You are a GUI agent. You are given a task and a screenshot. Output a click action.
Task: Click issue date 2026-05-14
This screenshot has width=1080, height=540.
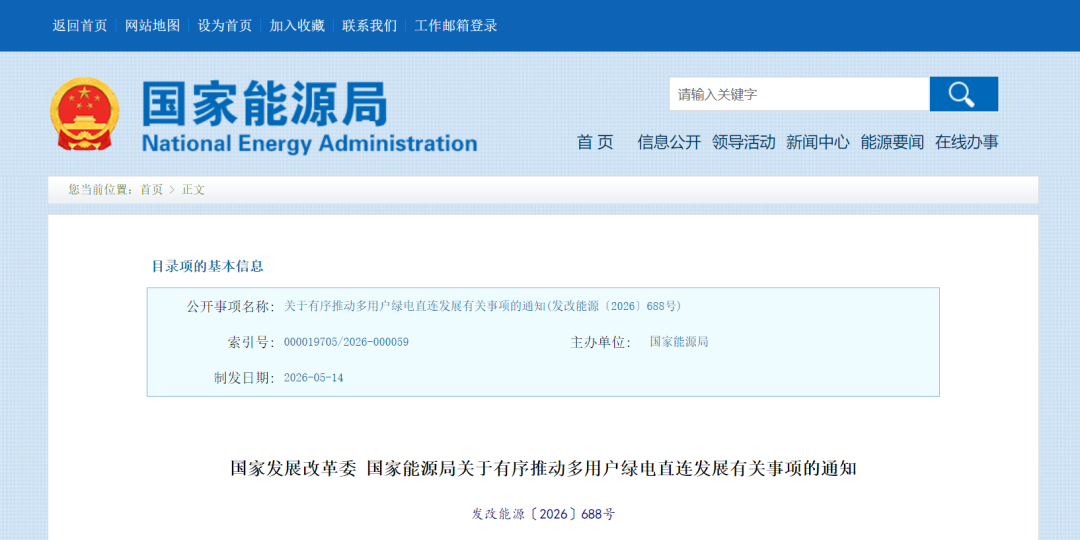tap(313, 377)
